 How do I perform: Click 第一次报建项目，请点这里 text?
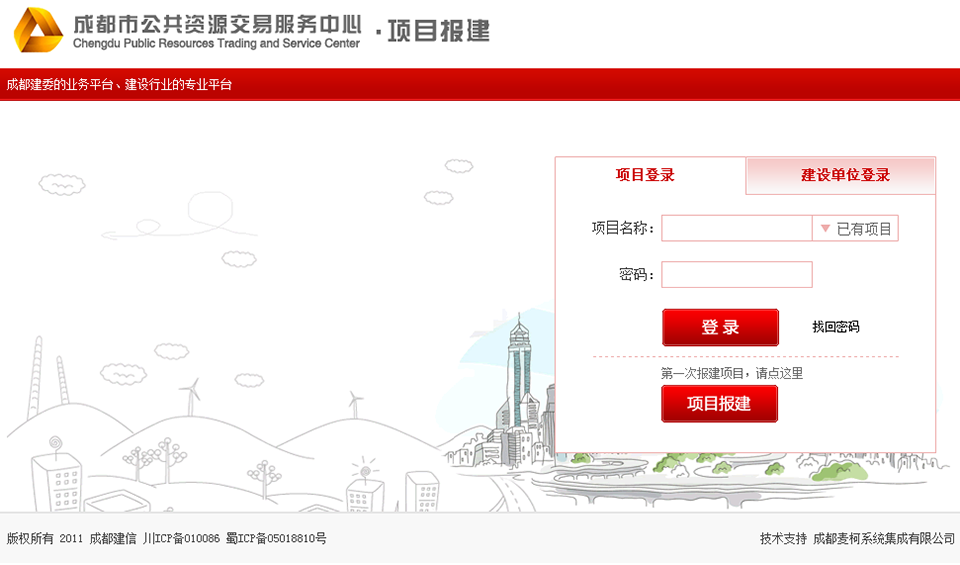pos(732,373)
